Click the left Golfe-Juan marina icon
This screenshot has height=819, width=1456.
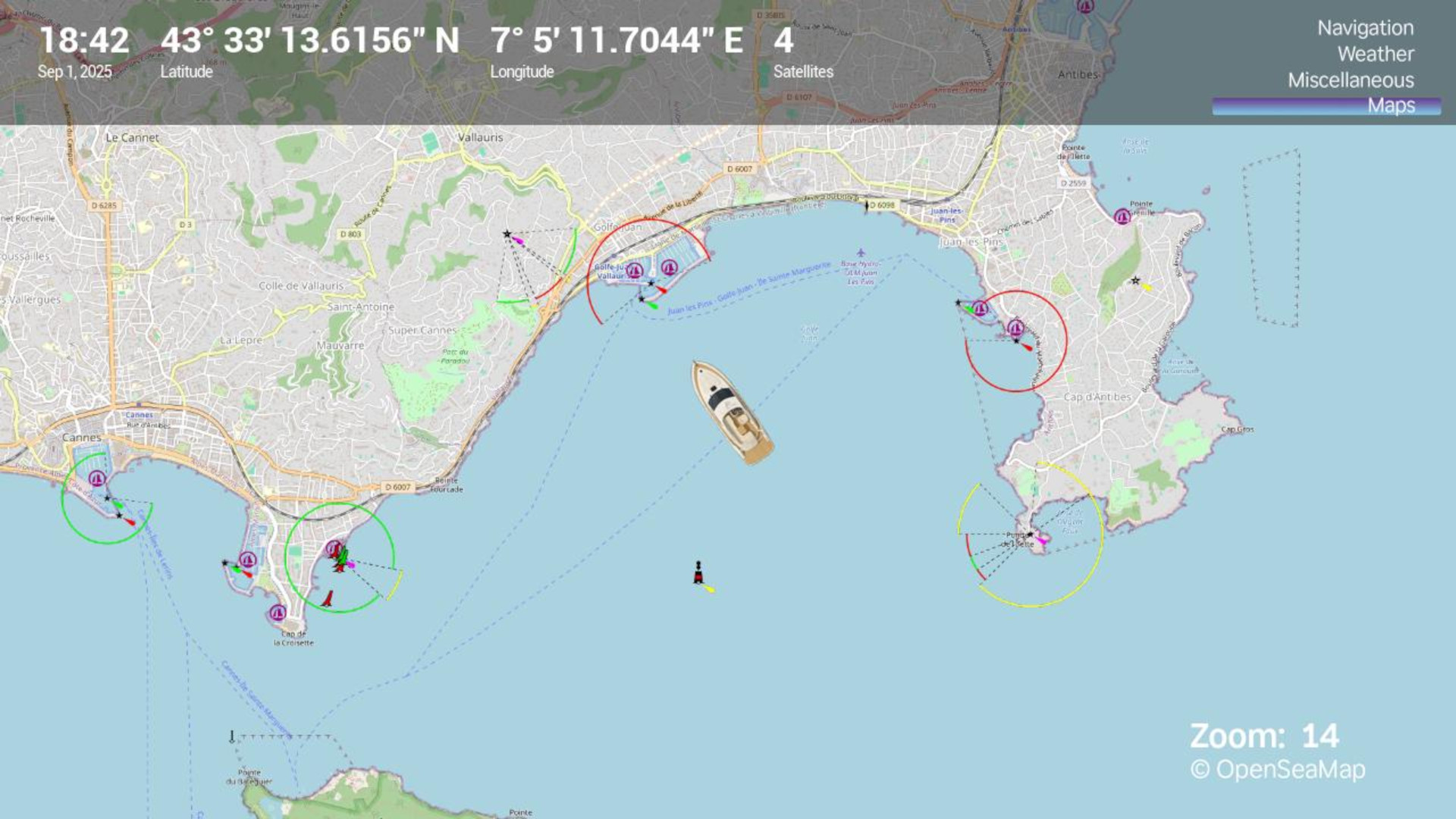click(635, 271)
